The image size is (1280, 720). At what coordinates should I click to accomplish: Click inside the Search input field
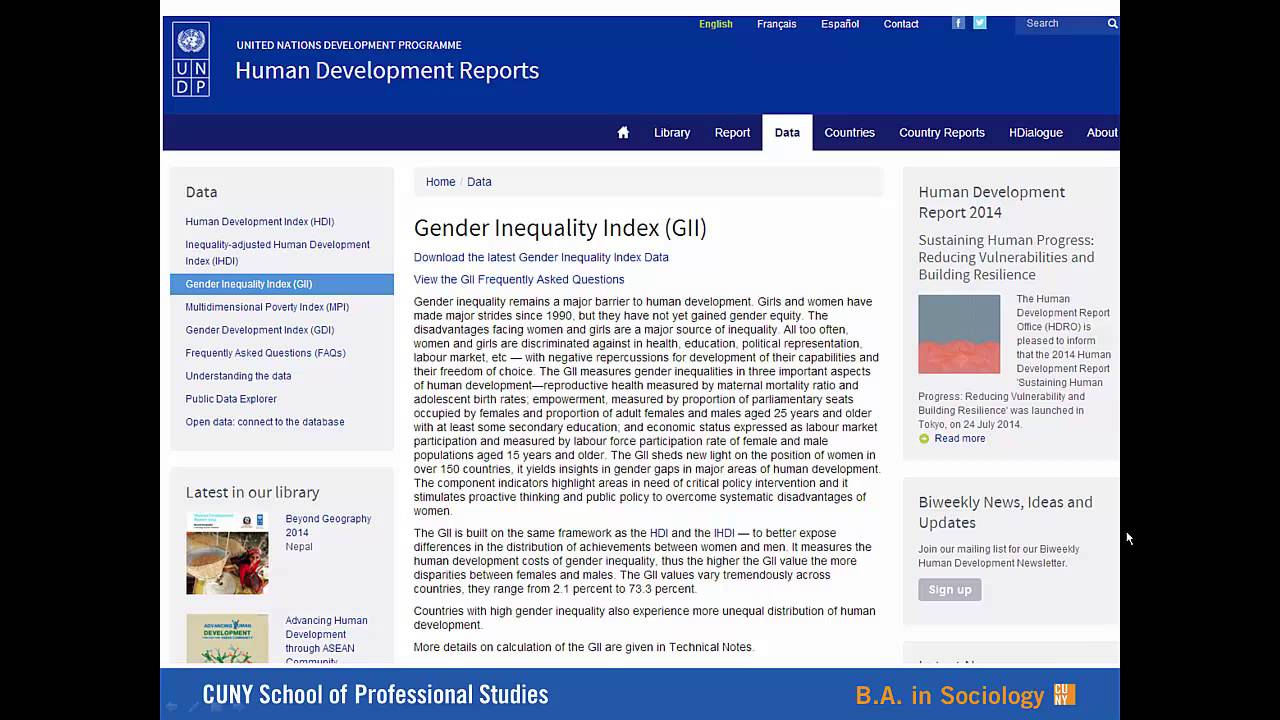pyautogui.click(x=1062, y=23)
